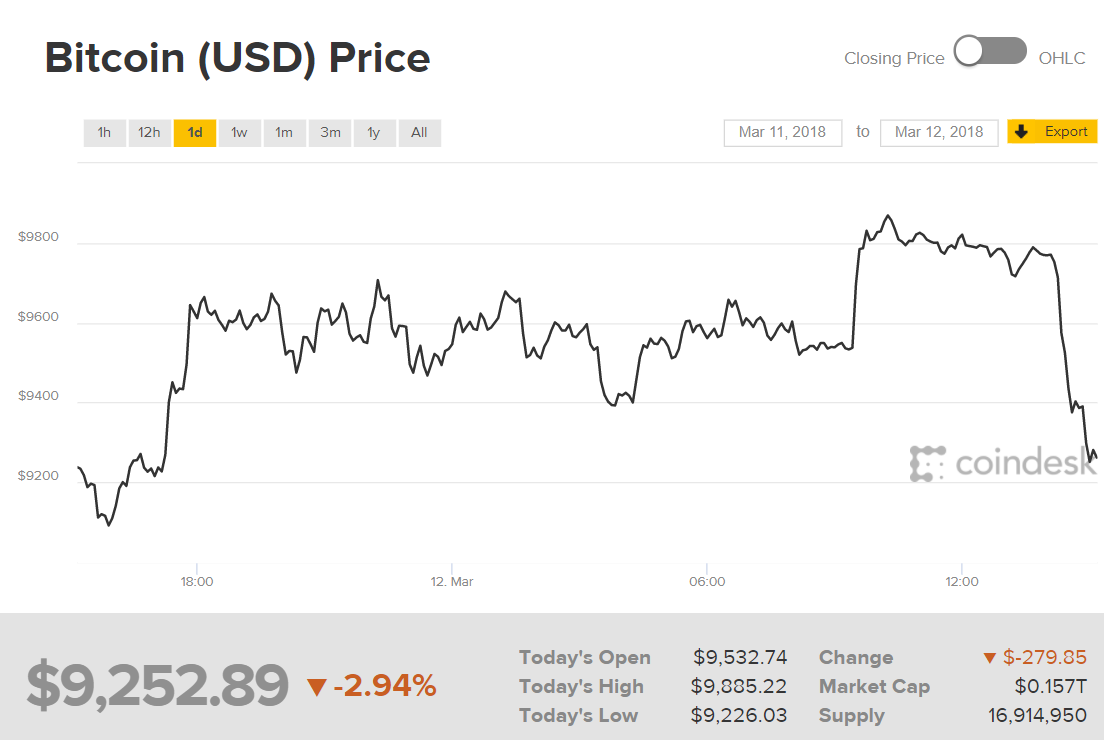This screenshot has width=1104, height=740.
Task: Open the Mar 11, 2018 start date picker
Action: point(782,132)
